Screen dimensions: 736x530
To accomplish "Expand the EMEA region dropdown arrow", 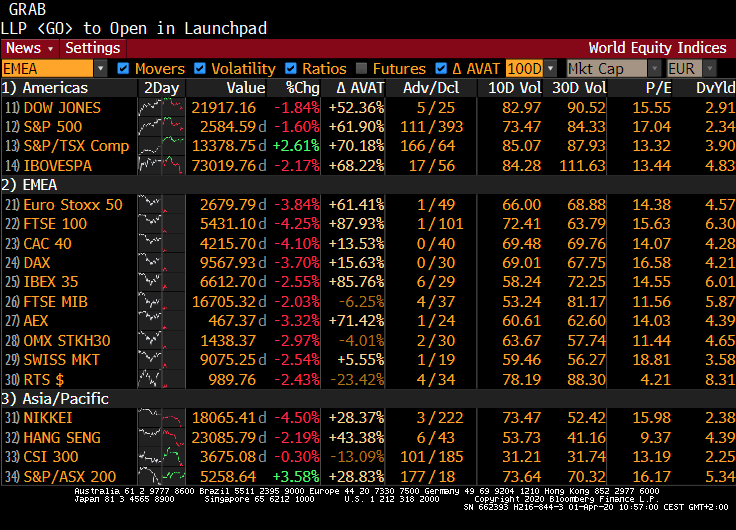I will click(x=100, y=69).
